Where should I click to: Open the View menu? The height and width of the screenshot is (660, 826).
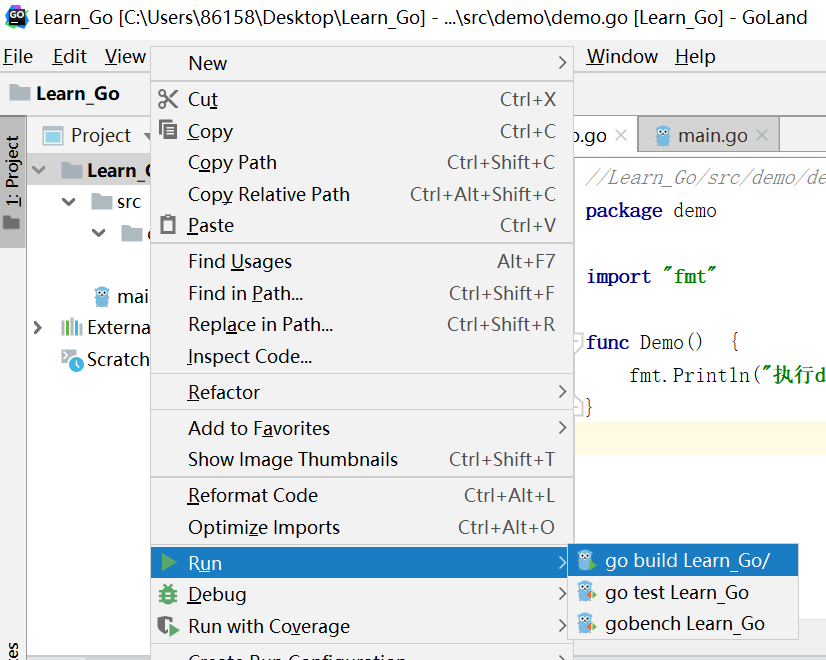pyautogui.click(x=125, y=56)
